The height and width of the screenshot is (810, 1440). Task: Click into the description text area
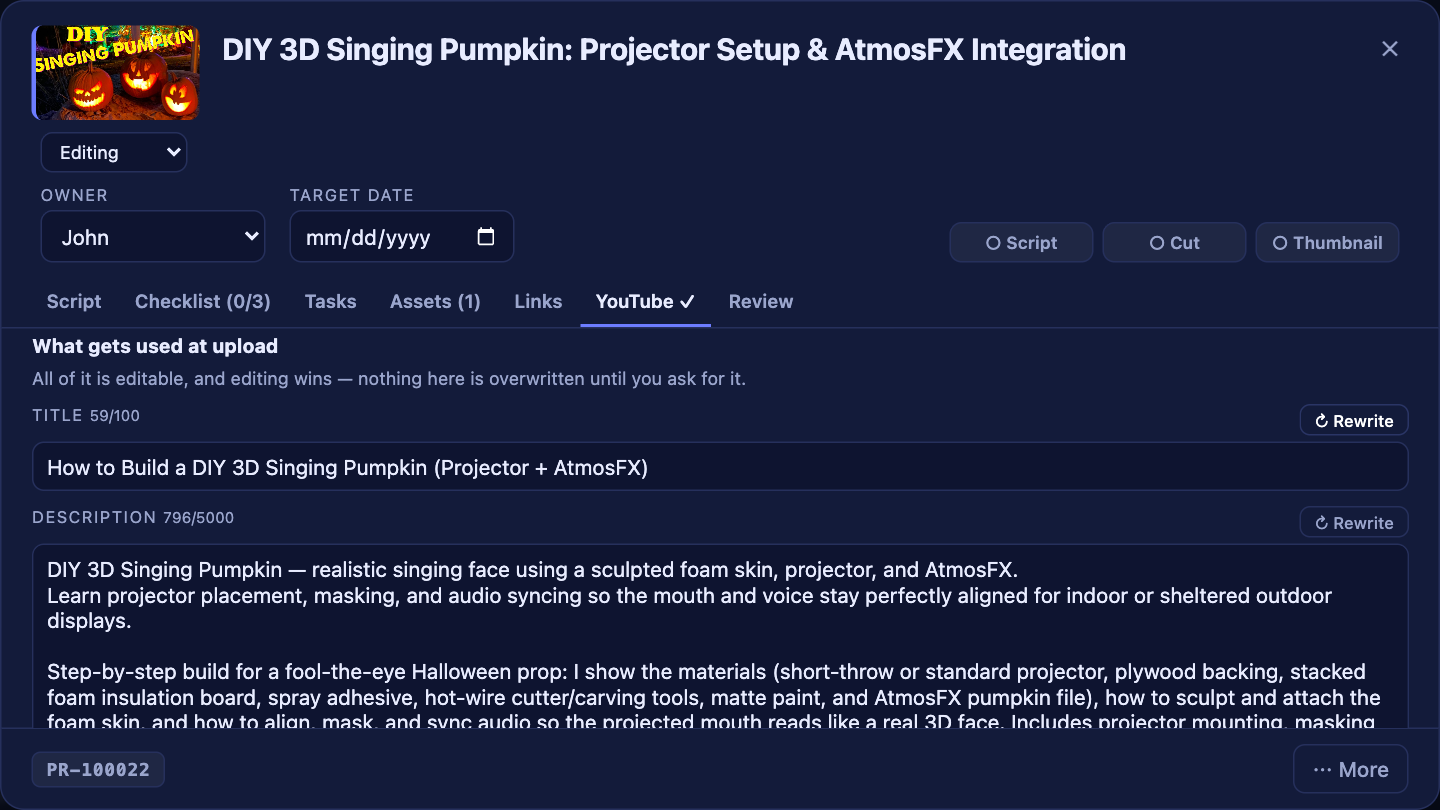(720, 636)
